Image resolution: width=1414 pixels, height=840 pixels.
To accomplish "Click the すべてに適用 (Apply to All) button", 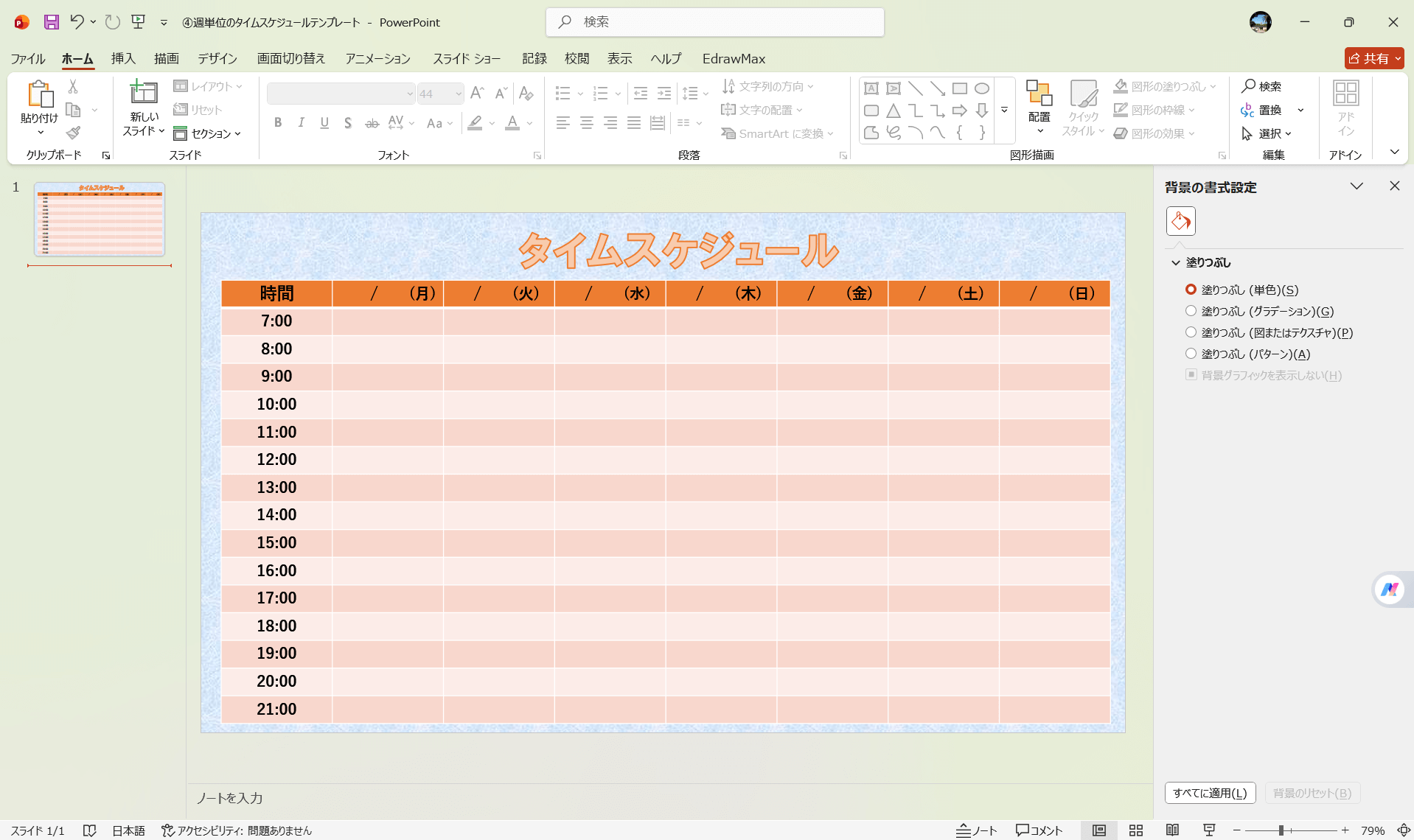I will pos(1209,793).
